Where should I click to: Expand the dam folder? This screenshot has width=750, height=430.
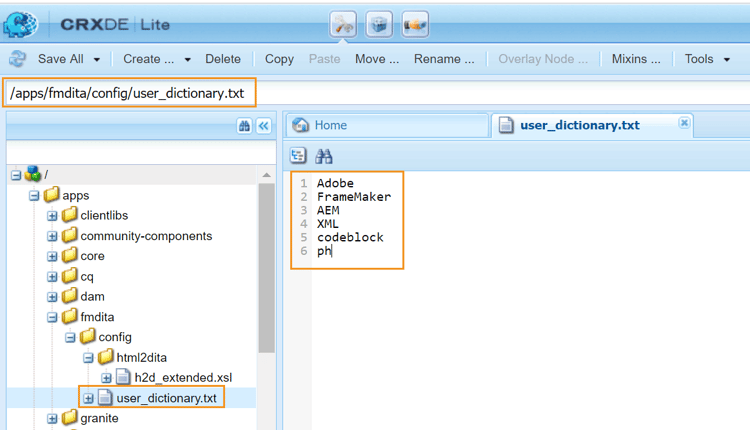[52, 297]
